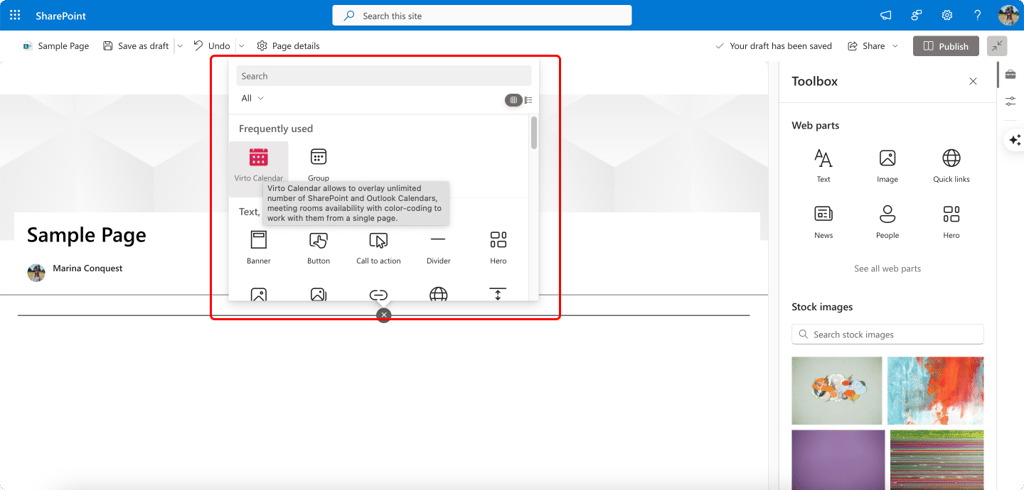Click the web part Search field

(384, 76)
